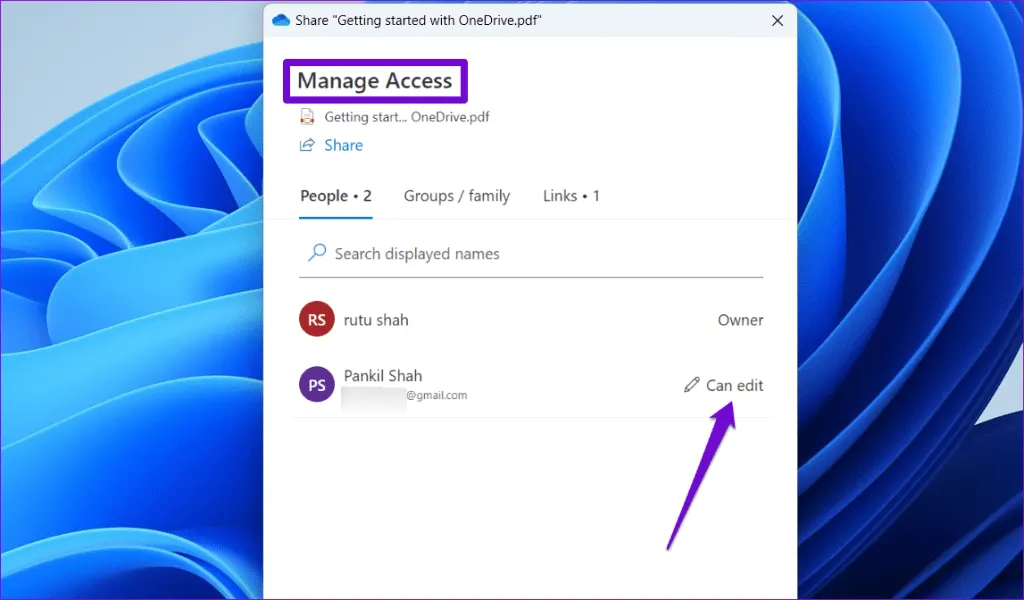This screenshot has width=1024, height=600.
Task: Click the Manage Access heading
Action: tap(375, 81)
